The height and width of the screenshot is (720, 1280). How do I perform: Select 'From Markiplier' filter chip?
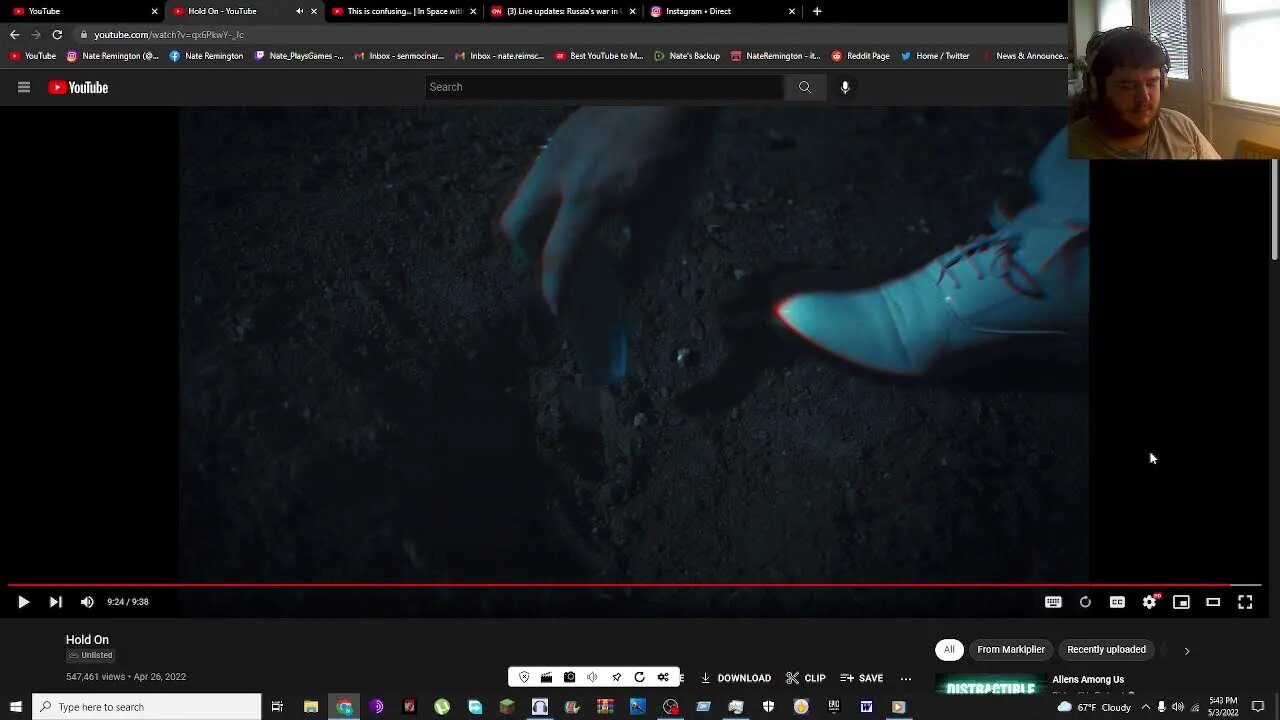1011,650
